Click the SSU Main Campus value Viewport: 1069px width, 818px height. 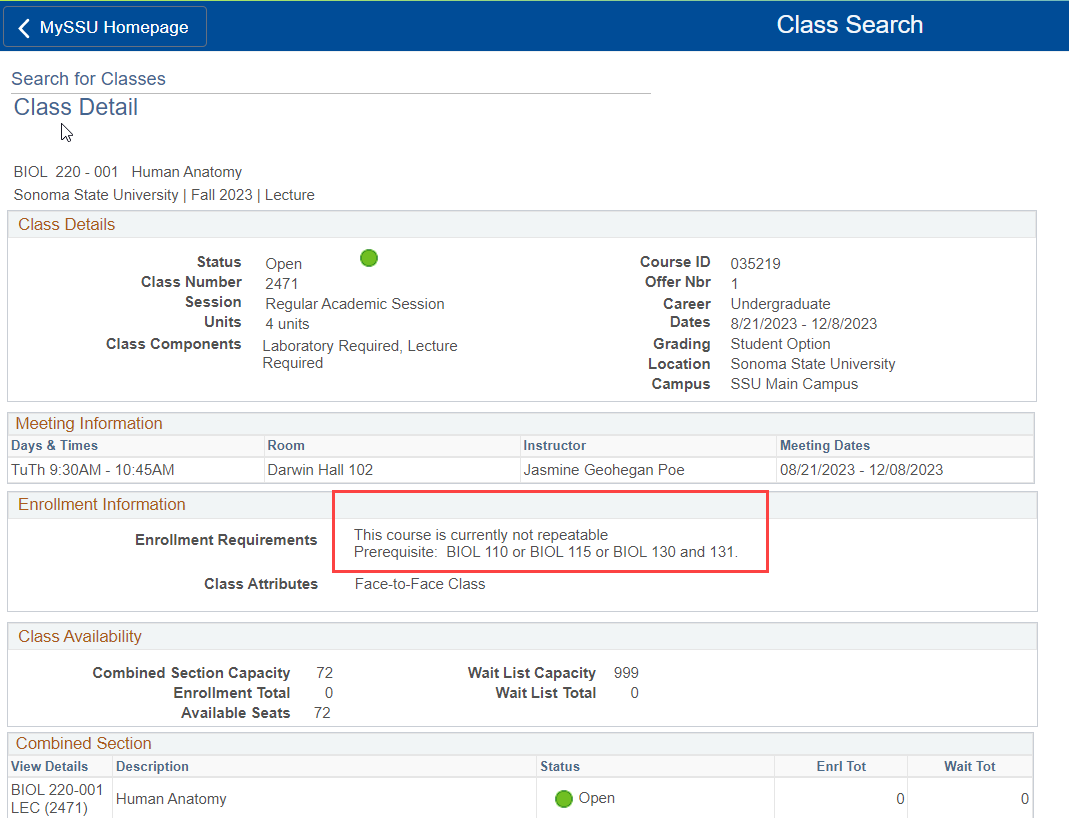(x=794, y=384)
